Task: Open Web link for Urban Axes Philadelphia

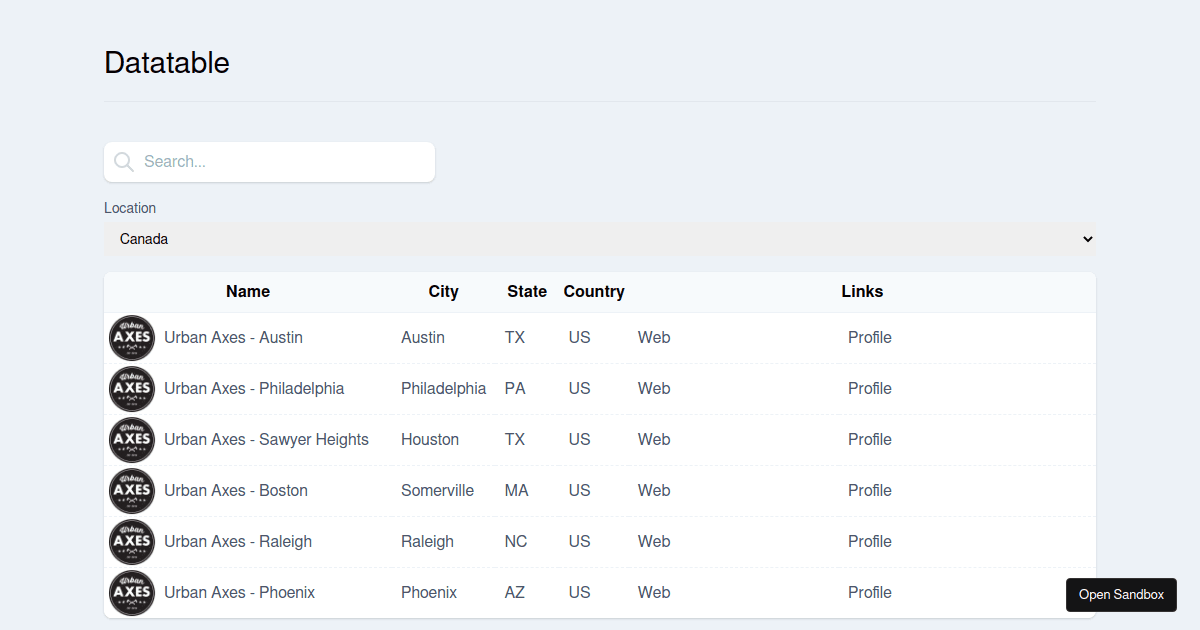Action: [654, 389]
